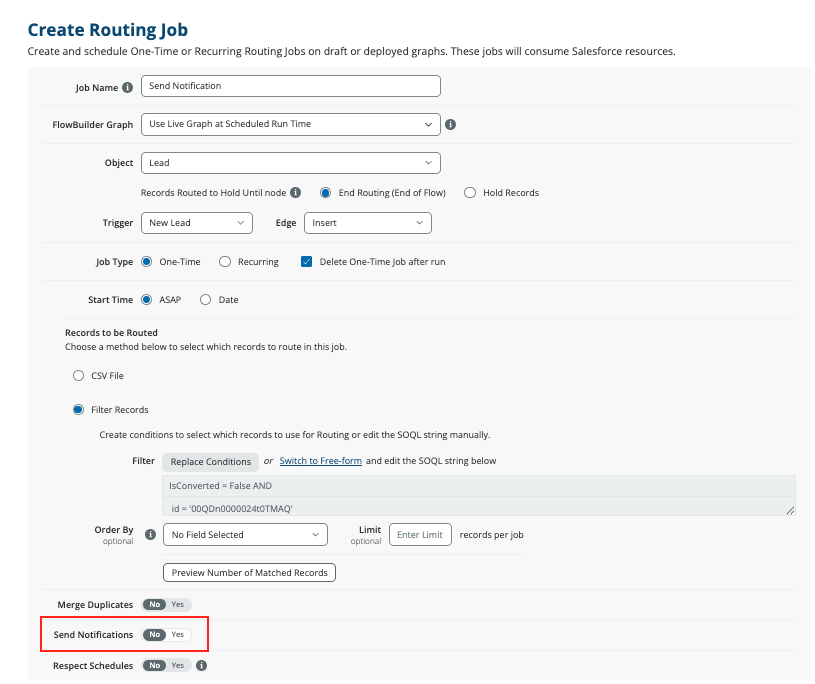
Task: Uncheck Delete One-Time Job after run
Action: [307, 262]
